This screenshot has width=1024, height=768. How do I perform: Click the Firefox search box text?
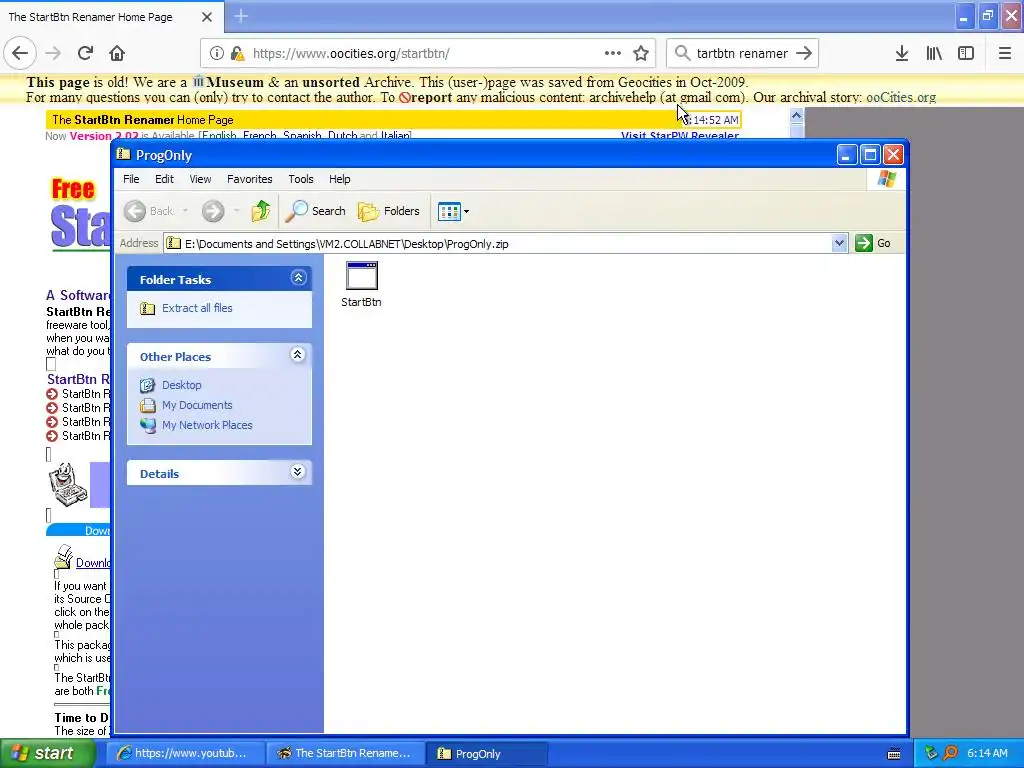pyautogui.click(x=742, y=54)
